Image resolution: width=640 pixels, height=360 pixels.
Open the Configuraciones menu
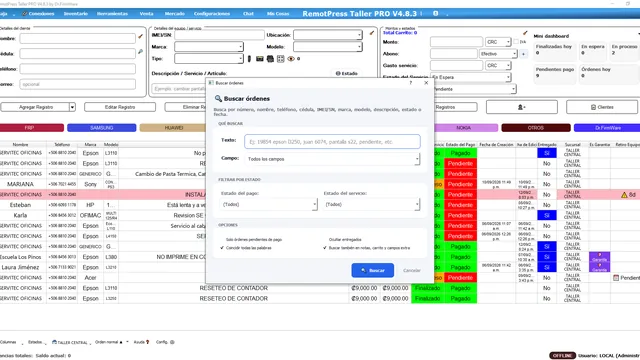point(212,13)
